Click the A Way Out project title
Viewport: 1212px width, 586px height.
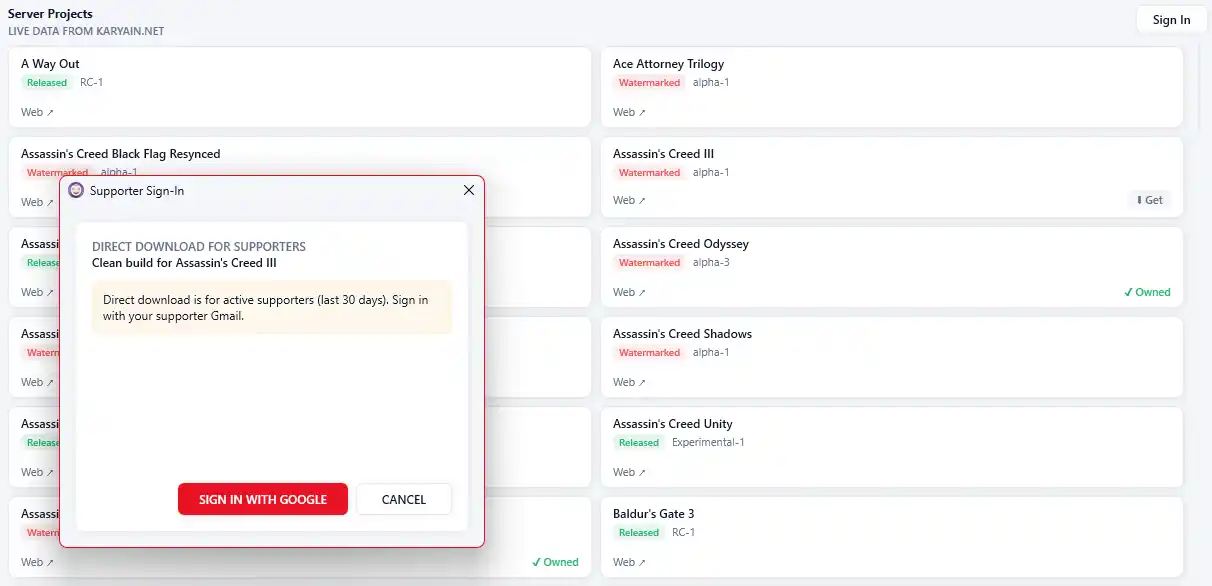tap(50, 64)
